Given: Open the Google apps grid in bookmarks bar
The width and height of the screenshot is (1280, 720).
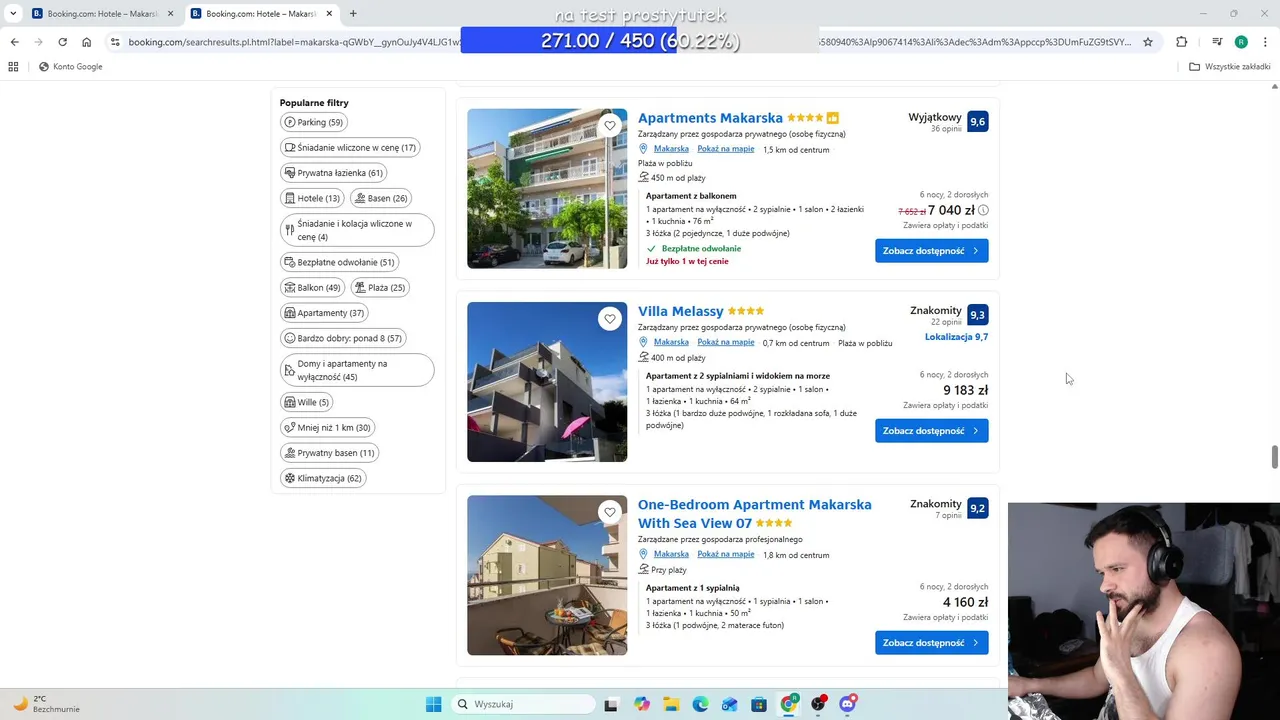Looking at the screenshot, I should [x=13, y=67].
